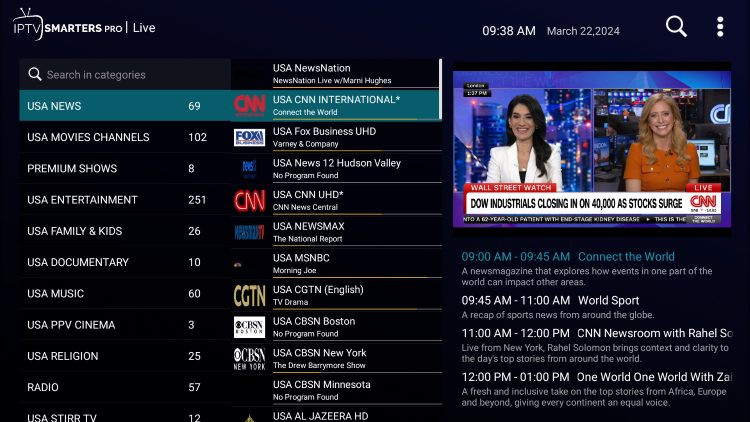Click the CNN logo beside USA CNN INTERNATIONAL
Viewport: 750px width, 422px height.
pos(249,106)
